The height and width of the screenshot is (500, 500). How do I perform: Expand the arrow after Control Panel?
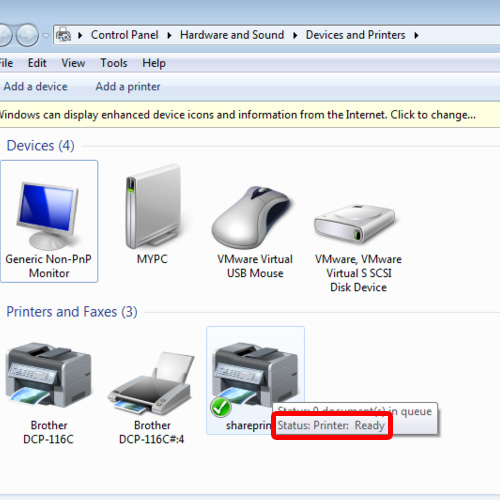coord(169,35)
